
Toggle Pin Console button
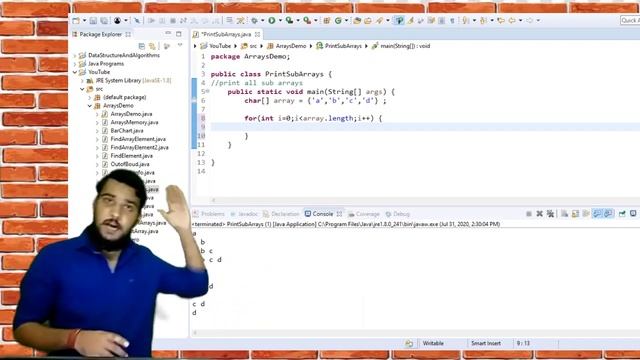(x=622, y=214)
